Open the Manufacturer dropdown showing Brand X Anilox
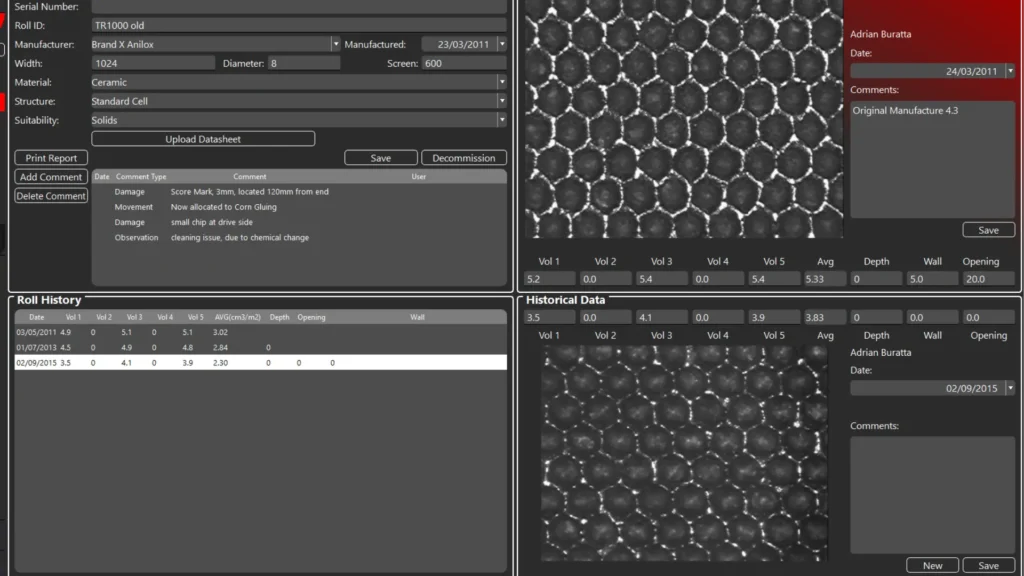Screen dimensions: 1024x576 pyautogui.click(x=335, y=44)
